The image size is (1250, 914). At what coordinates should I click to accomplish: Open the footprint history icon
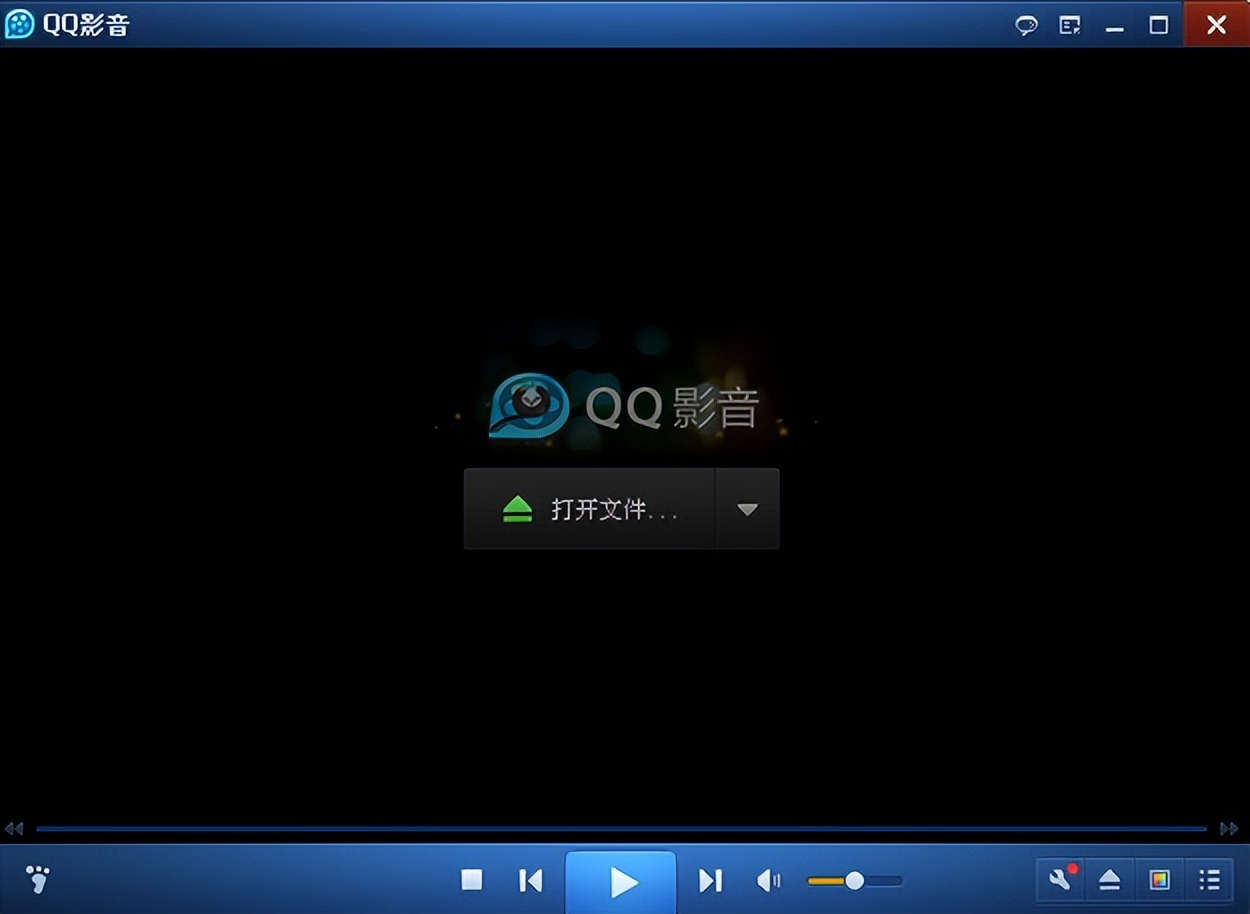click(x=38, y=880)
